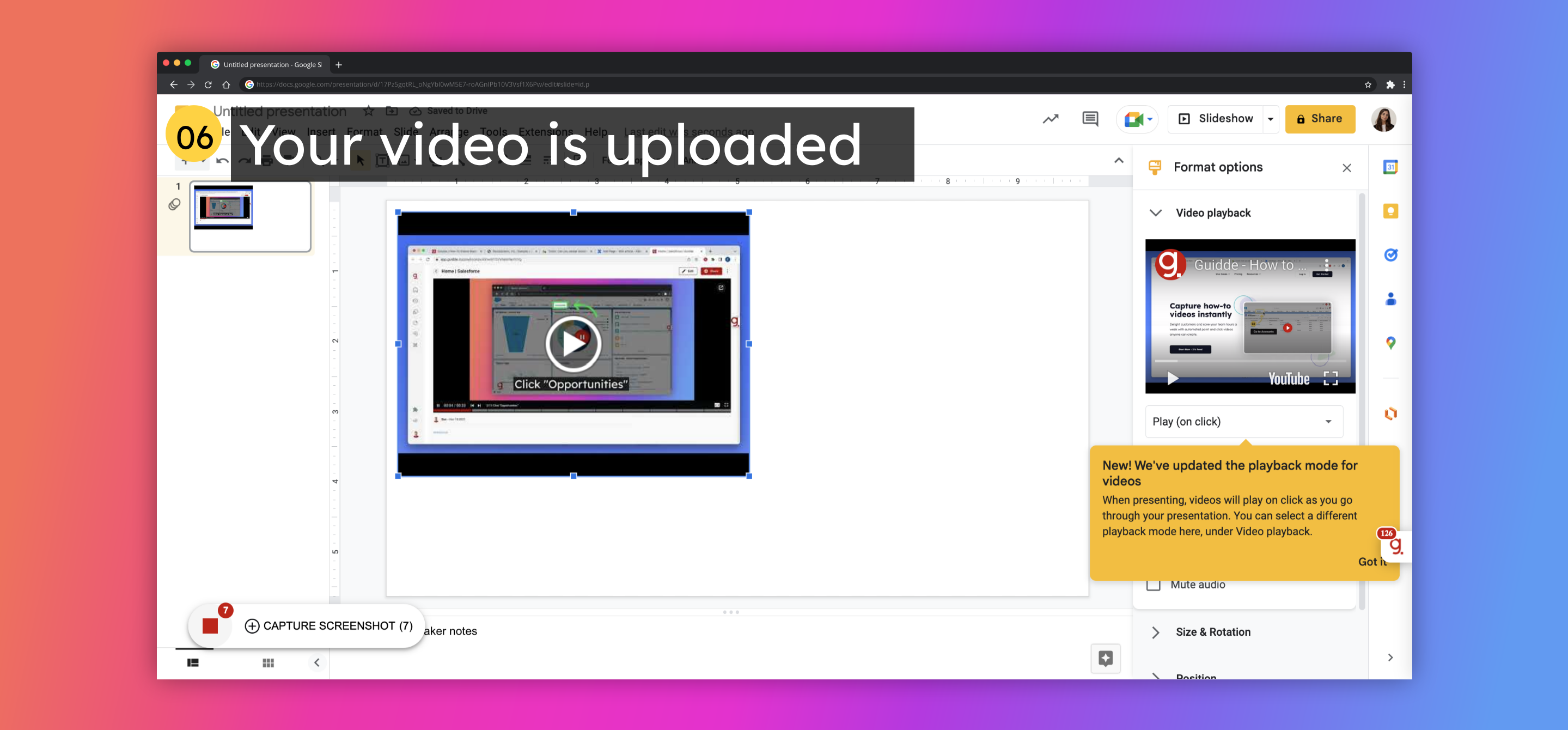Open the activity dashboard trend icon
The image size is (1568, 730).
click(1050, 119)
